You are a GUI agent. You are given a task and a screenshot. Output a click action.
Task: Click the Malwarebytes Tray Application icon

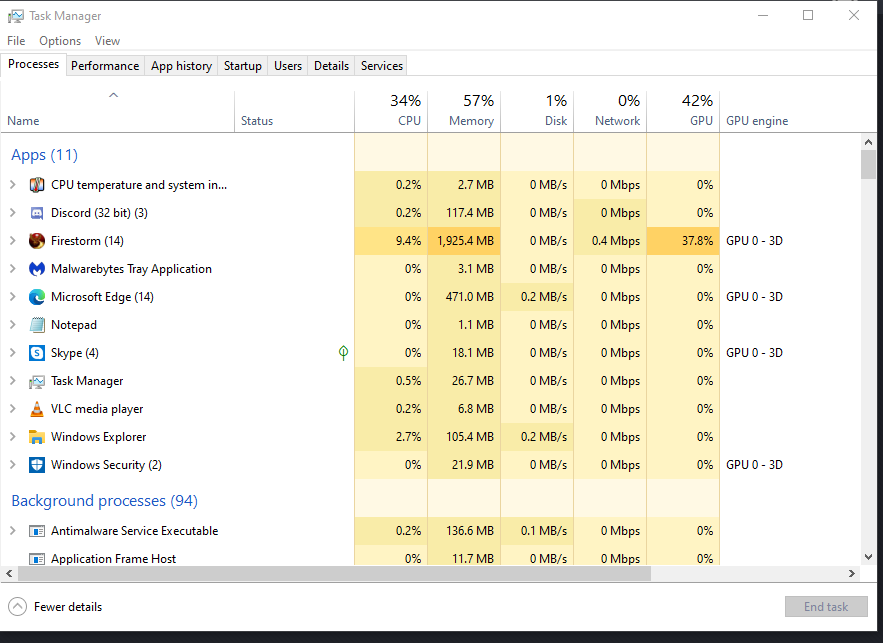[x=37, y=269]
